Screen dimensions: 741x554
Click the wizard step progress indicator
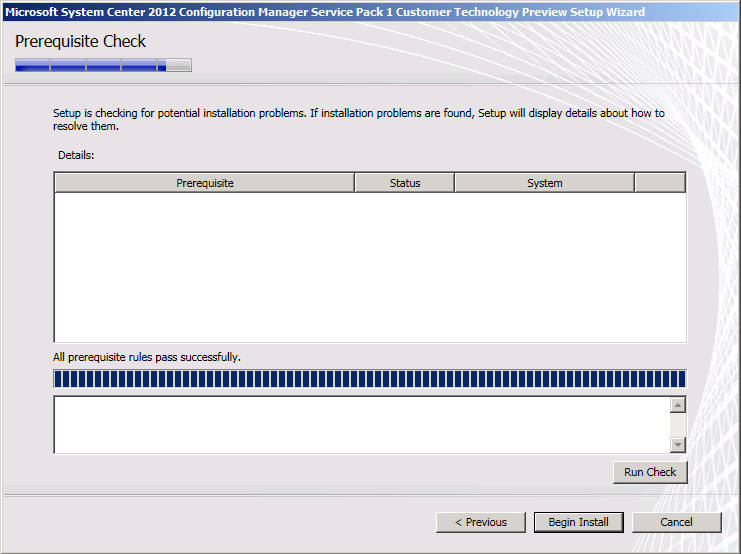point(103,65)
